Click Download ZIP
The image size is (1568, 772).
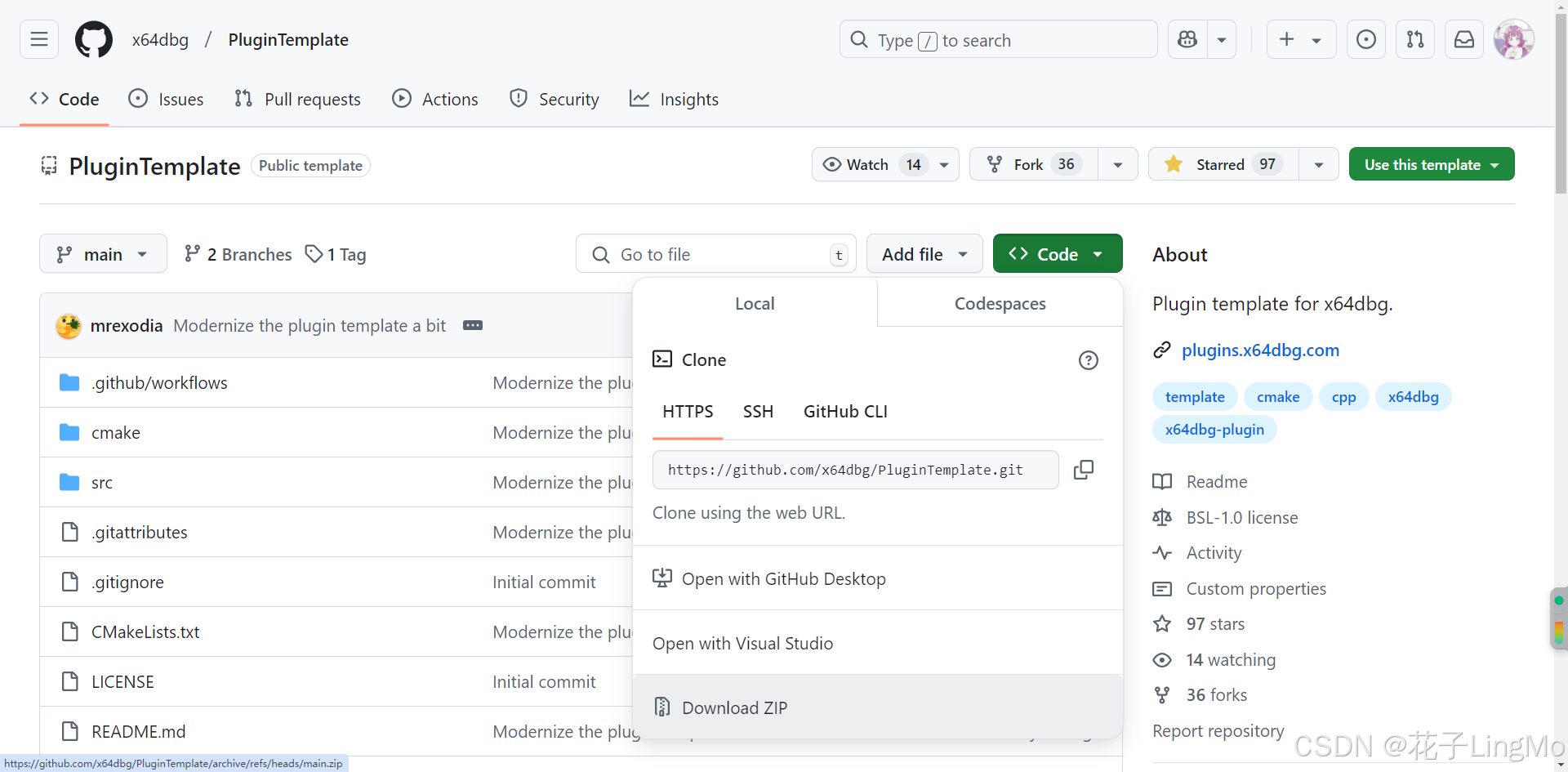tap(878, 707)
